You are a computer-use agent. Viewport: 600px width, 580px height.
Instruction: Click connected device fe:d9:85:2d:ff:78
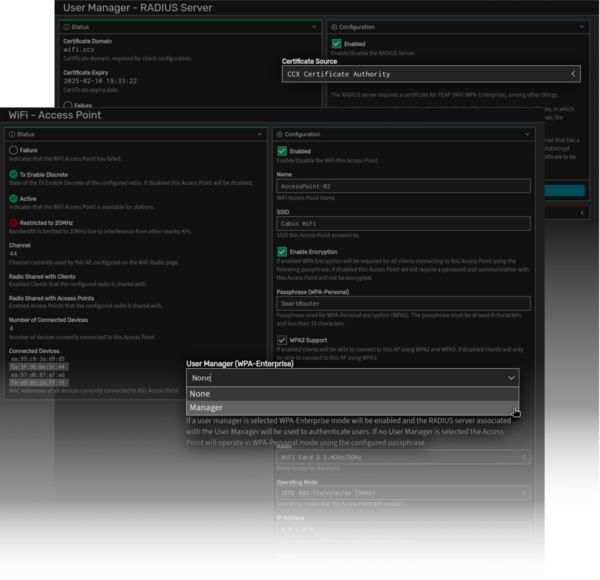tap(38, 383)
